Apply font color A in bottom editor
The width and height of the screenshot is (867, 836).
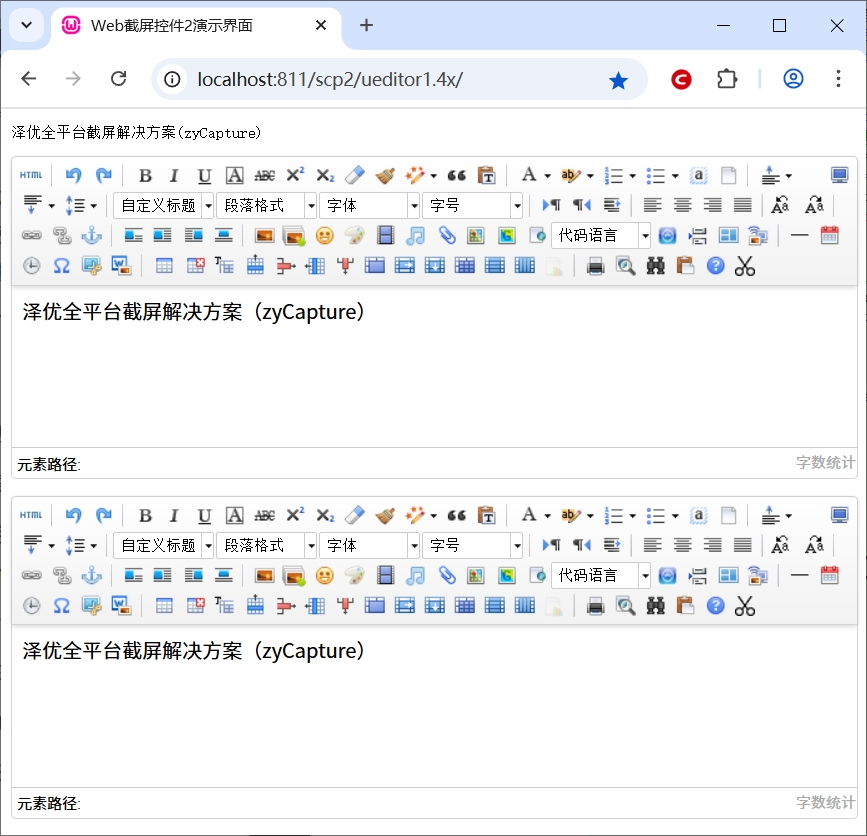pos(529,515)
